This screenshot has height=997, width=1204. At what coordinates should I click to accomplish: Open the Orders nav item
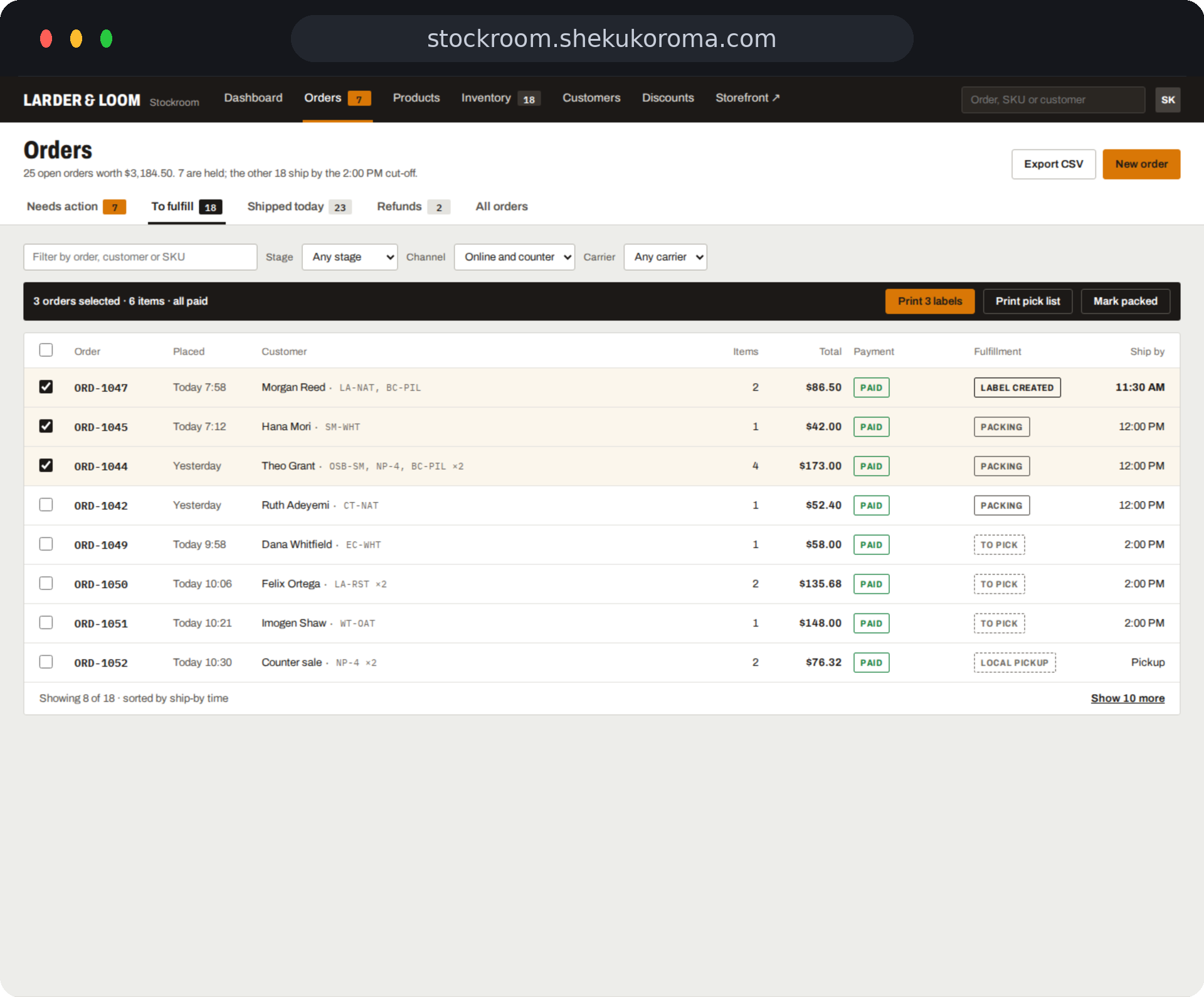click(337, 98)
